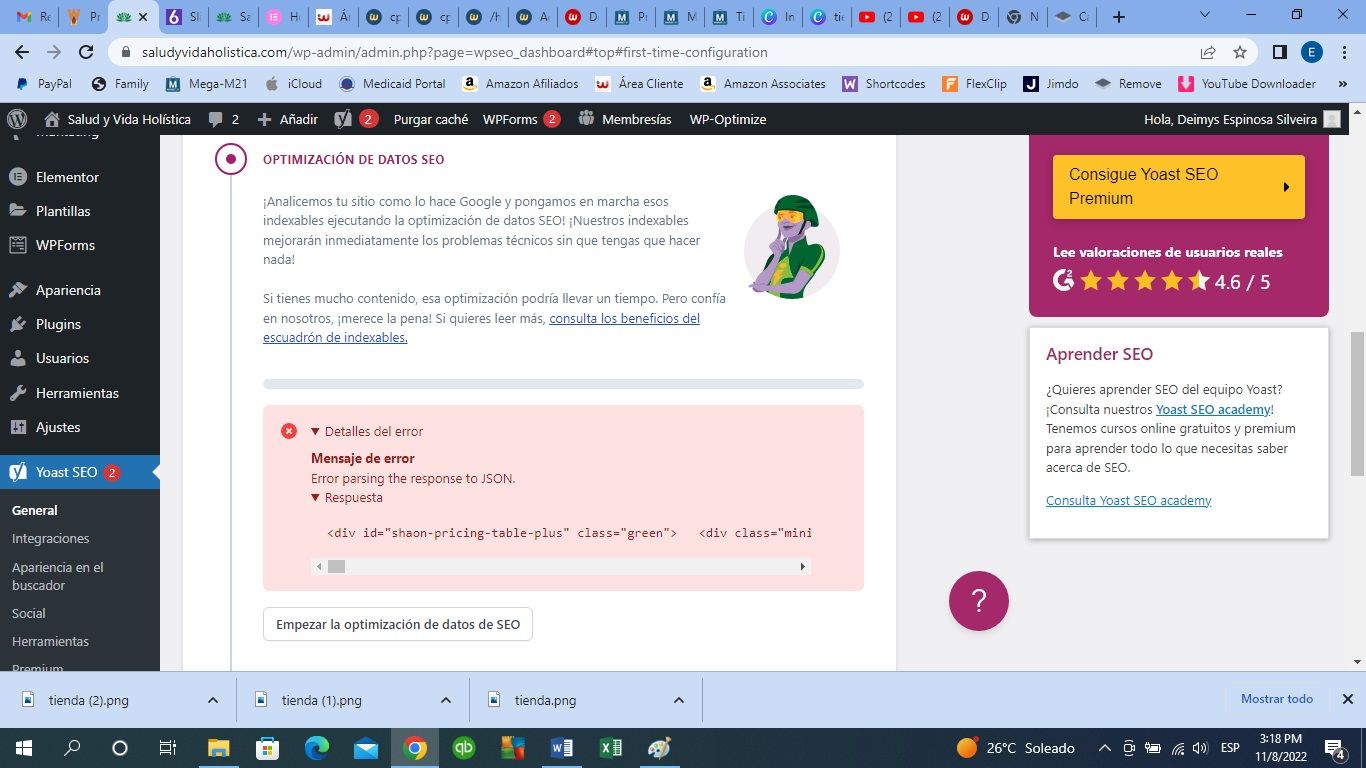The height and width of the screenshot is (768, 1366).
Task: Open the purple question mark help button
Action: (979, 601)
